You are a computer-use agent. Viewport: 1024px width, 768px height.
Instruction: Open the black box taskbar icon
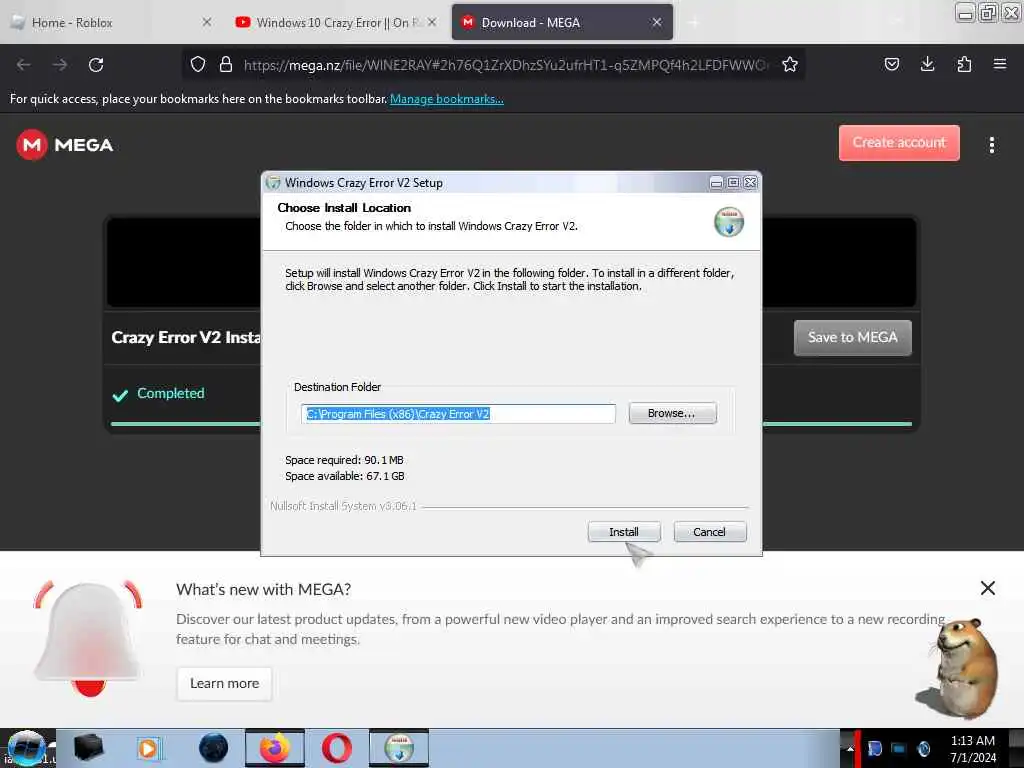pos(88,748)
